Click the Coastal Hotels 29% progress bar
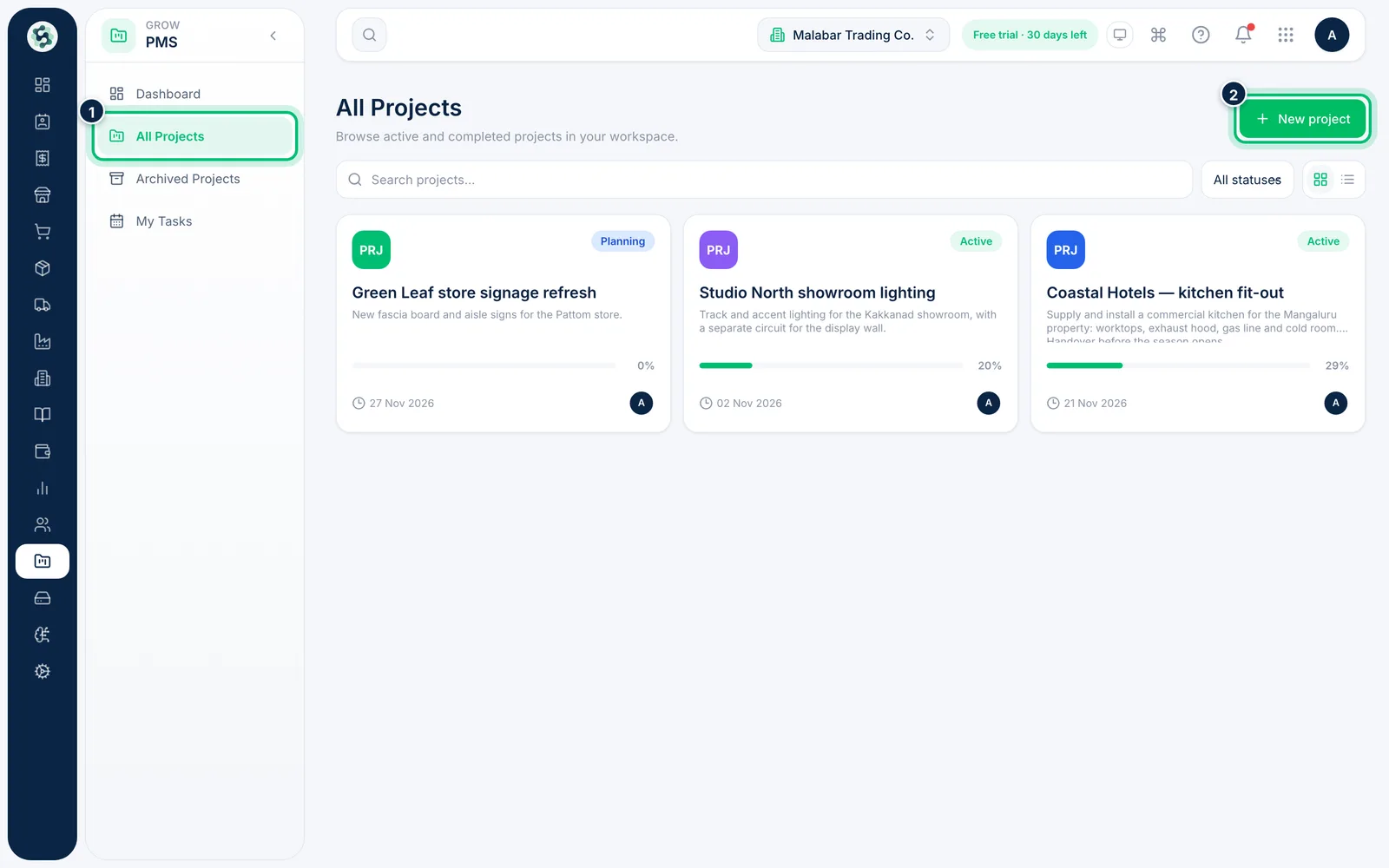Screen dimensions: 1389x868 tap(1178, 365)
